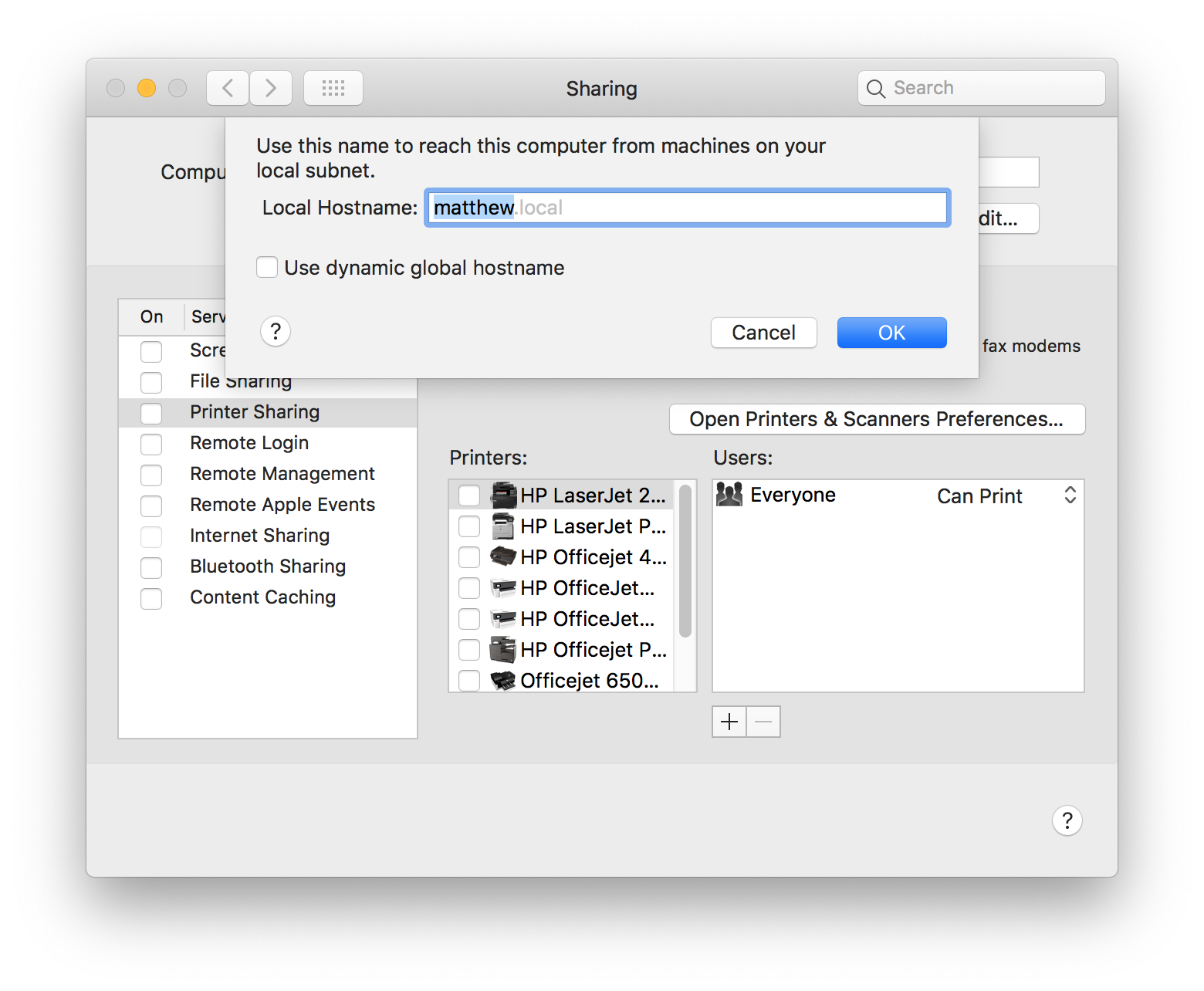Screen dimensions: 1204x991
Task: Select Printer Sharing service row
Action: (x=268, y=412)
